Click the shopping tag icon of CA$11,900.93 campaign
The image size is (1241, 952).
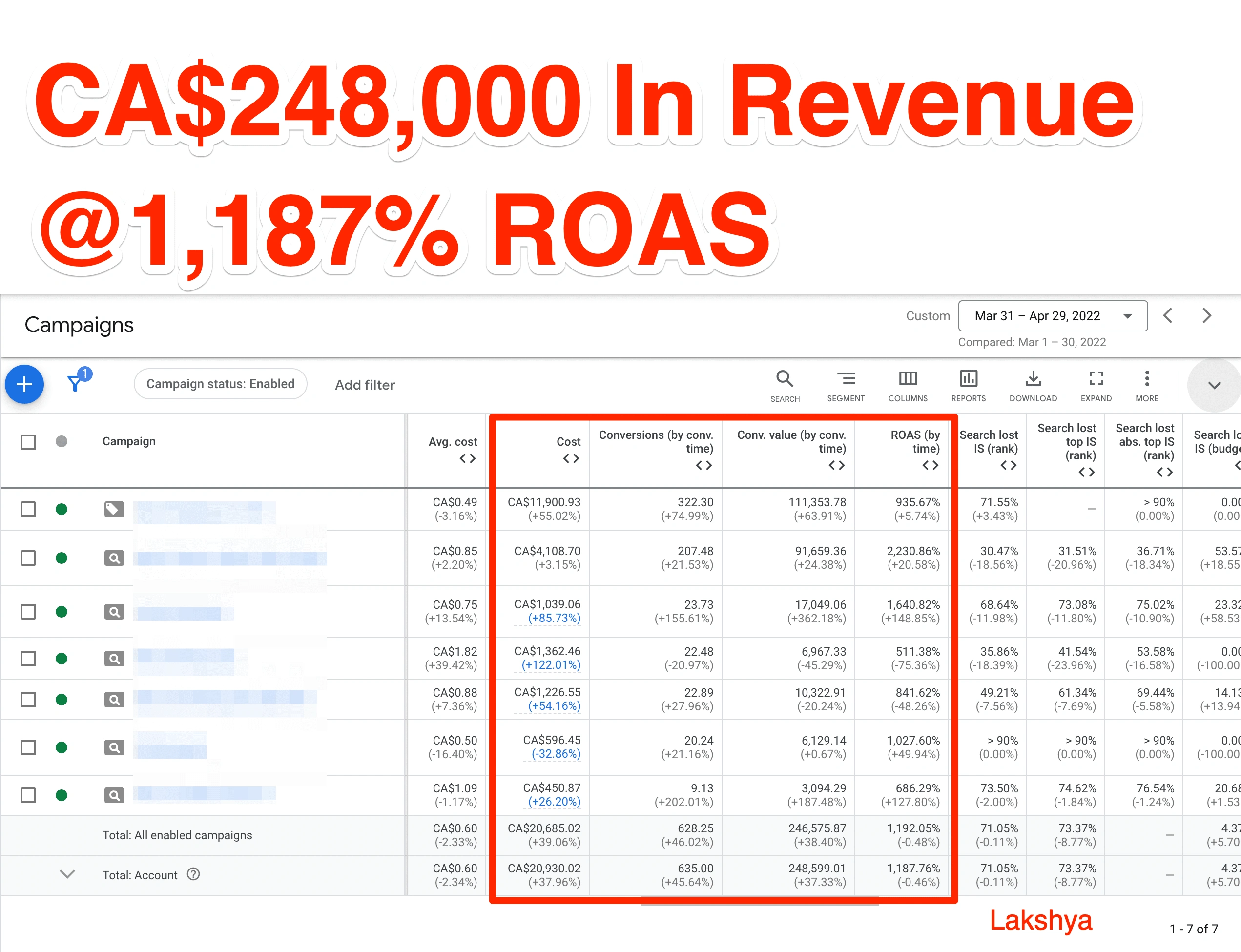114,509
